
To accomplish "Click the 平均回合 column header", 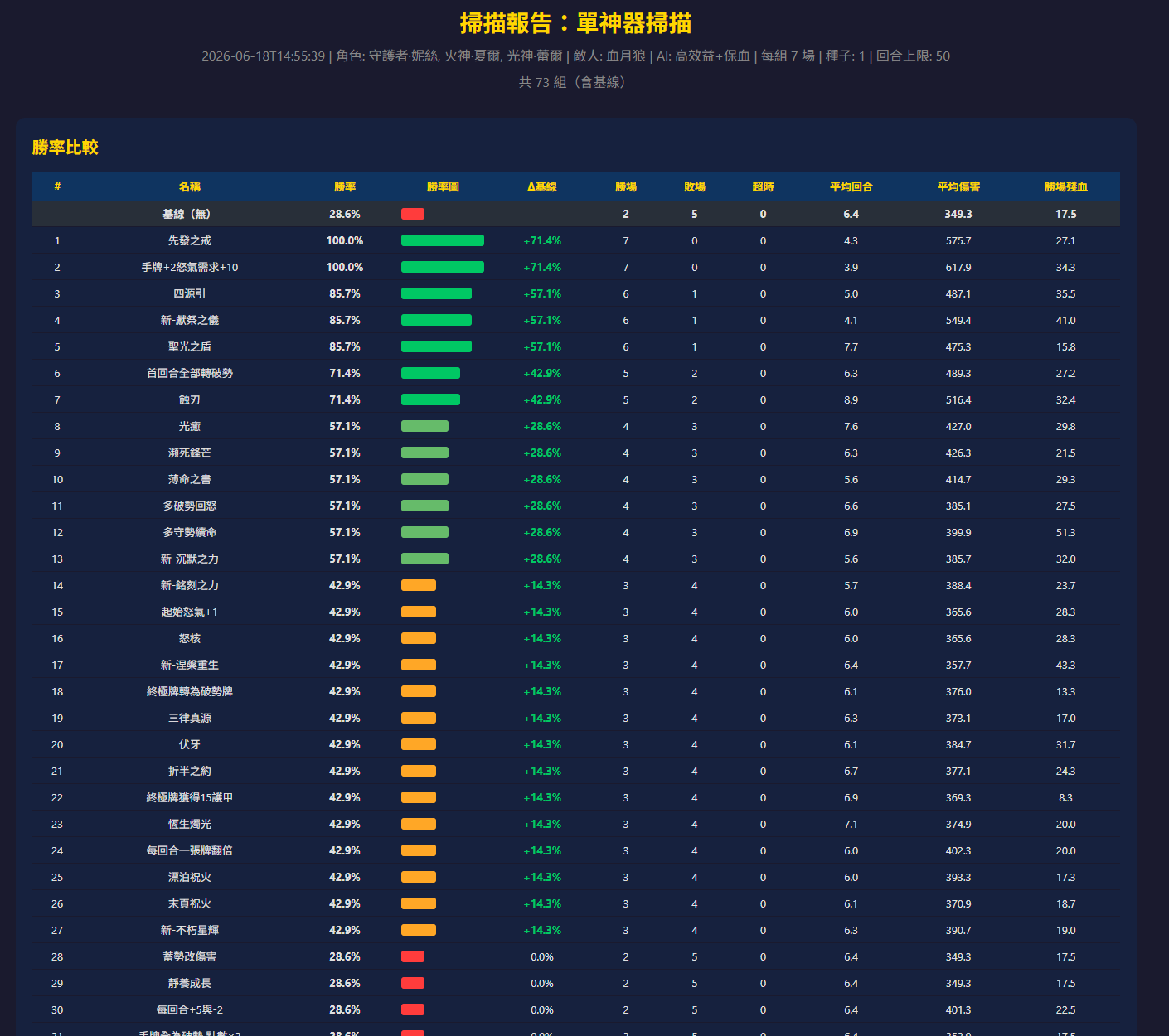I will [851, 186].
